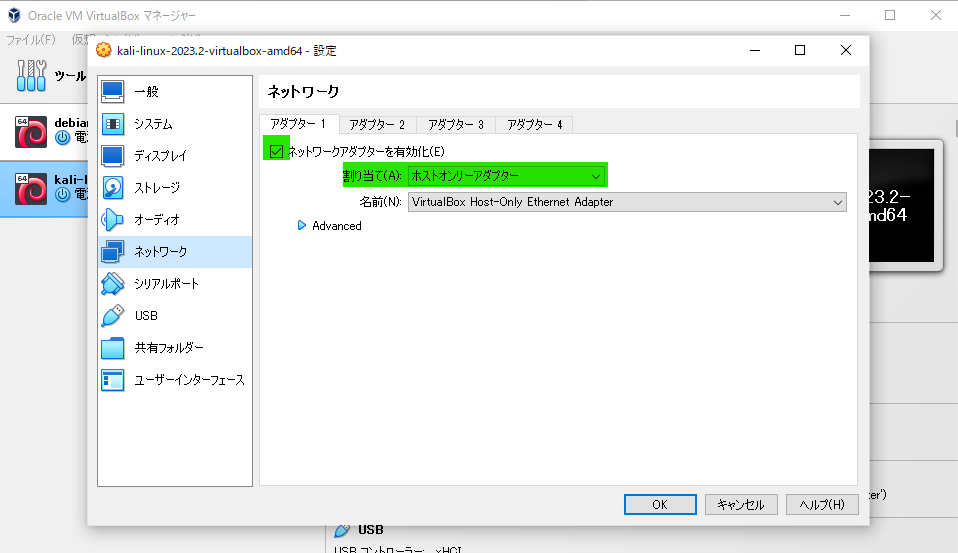Select the USB plug icon in sidebar
The image size is (958, 553).
112,316
